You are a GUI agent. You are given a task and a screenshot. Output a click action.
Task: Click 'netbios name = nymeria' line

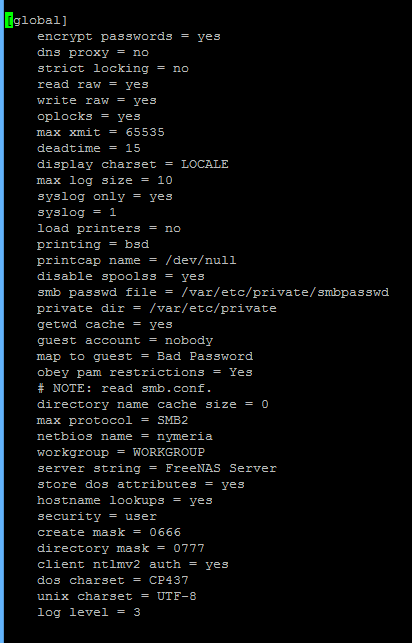click(125, 436)
